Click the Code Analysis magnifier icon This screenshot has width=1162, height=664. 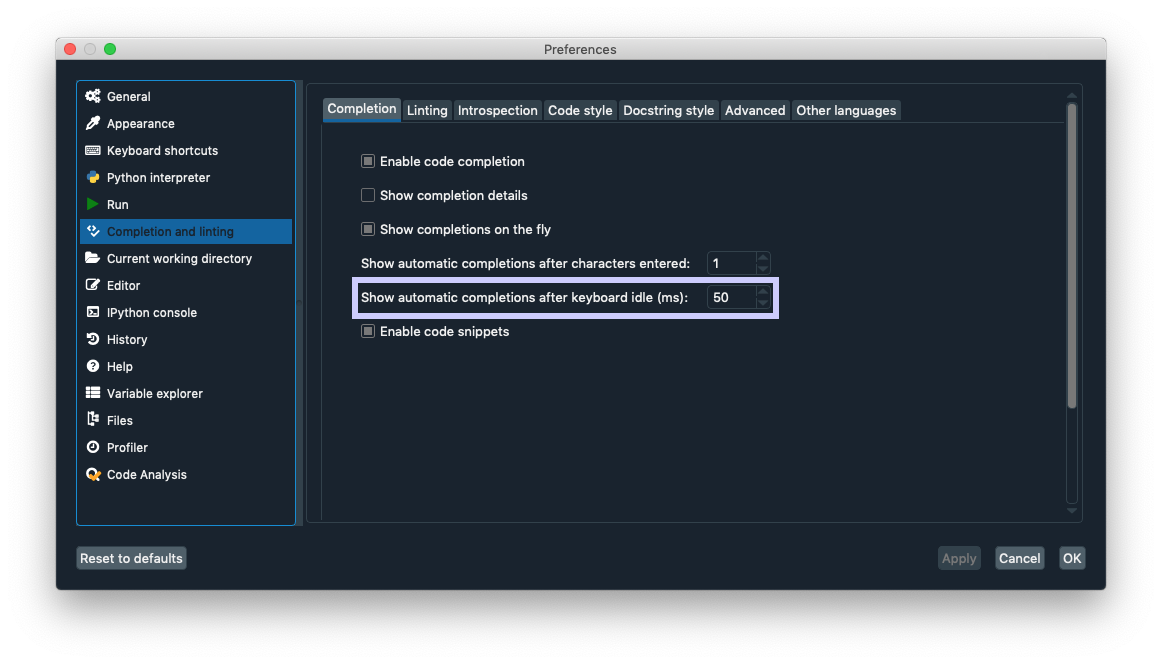pyautogui.click(x=93, y=474)
